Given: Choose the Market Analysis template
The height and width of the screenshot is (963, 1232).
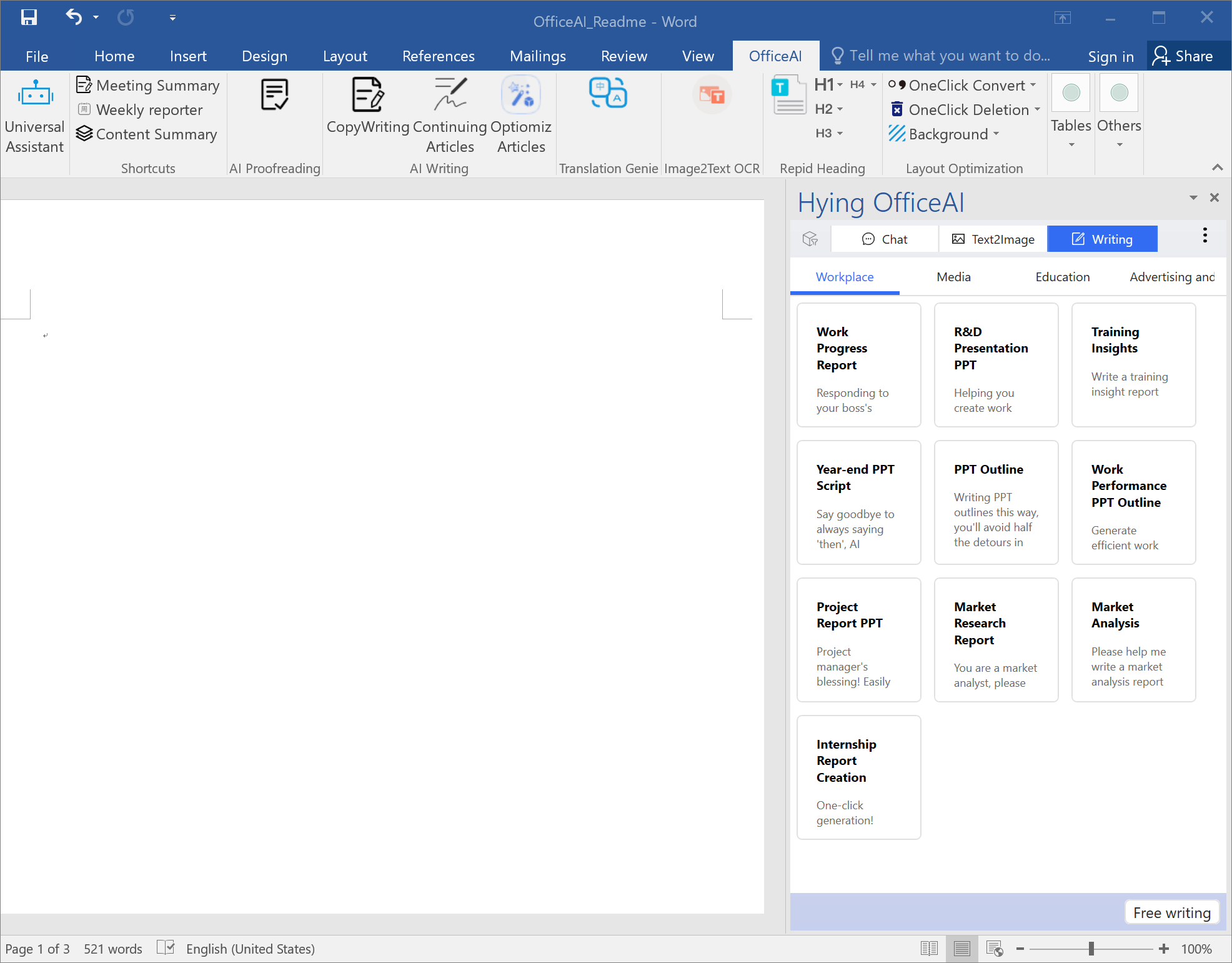Looking at the screenshot, I should (x=1133, y=640).
